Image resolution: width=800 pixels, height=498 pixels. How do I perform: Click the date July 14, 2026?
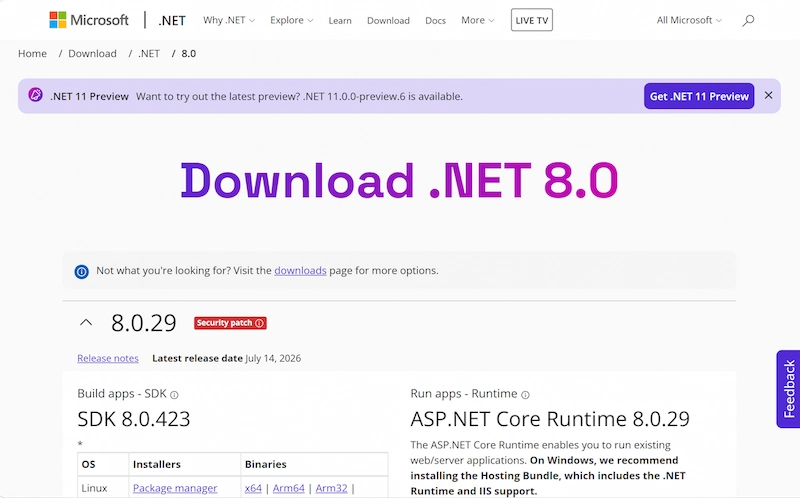[273, 358]
